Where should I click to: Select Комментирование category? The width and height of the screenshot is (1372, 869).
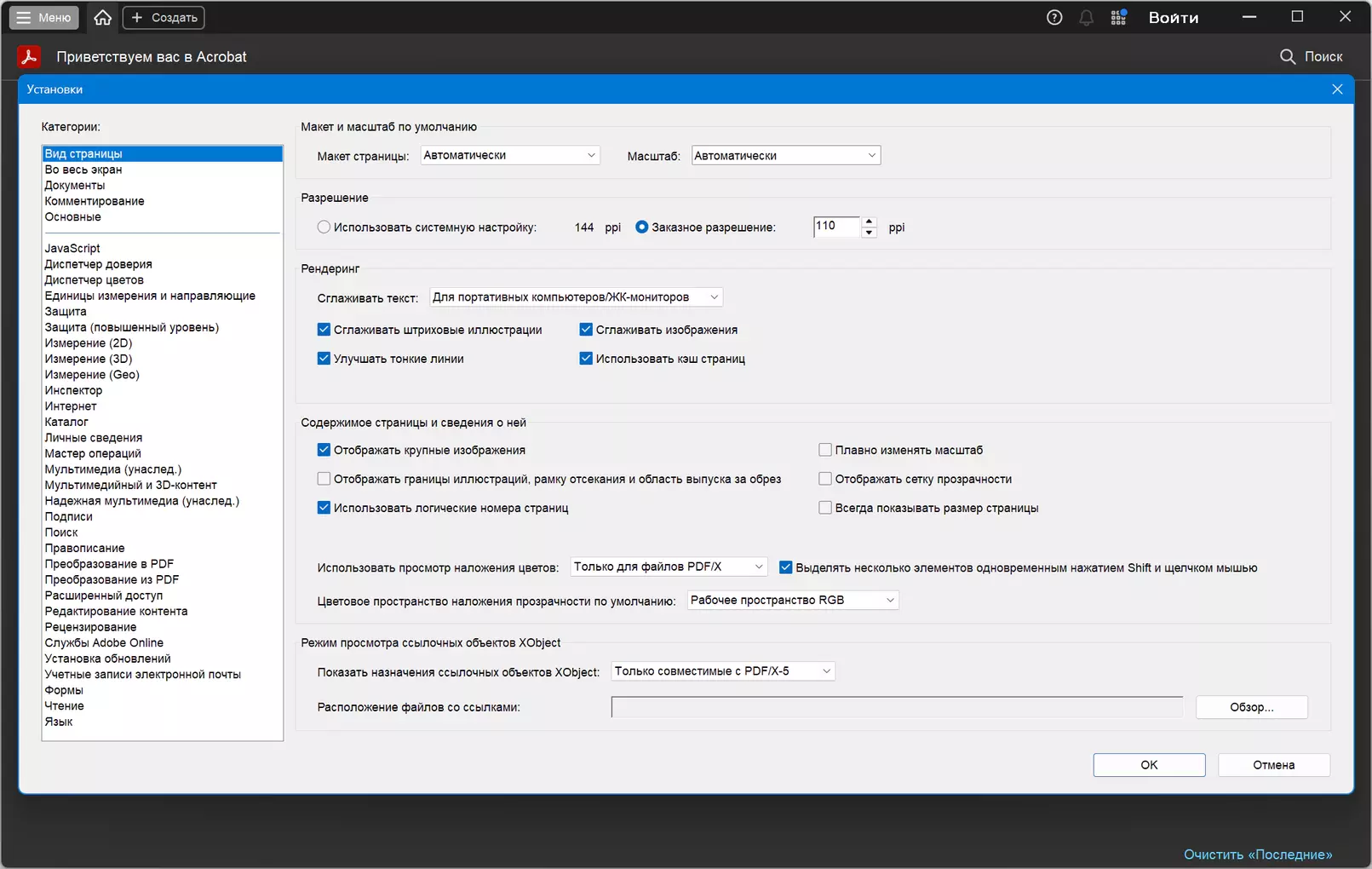pyautogui.click(x=95, y=201)
